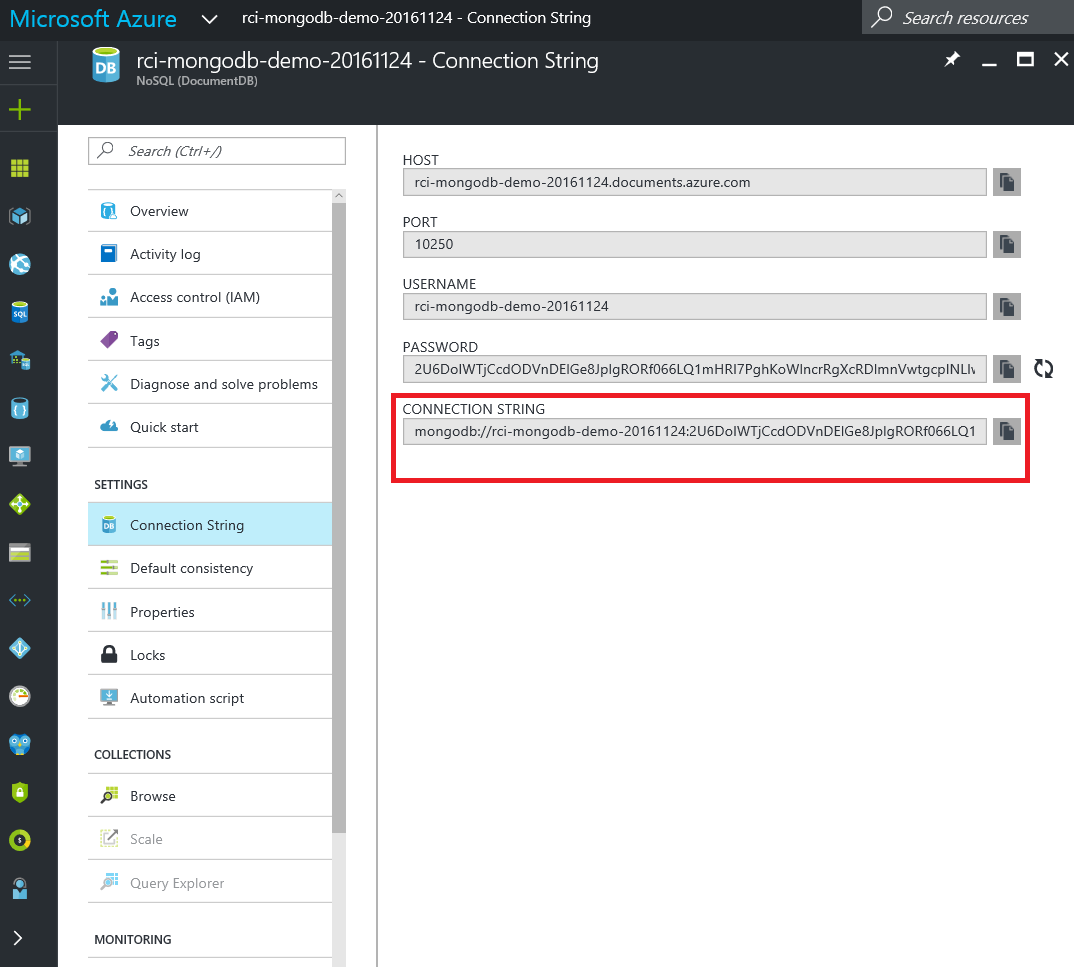Open Access control (IAM)
Image resolution: width=1074 pixels, height=967 pixels.
tap(210, 297)
